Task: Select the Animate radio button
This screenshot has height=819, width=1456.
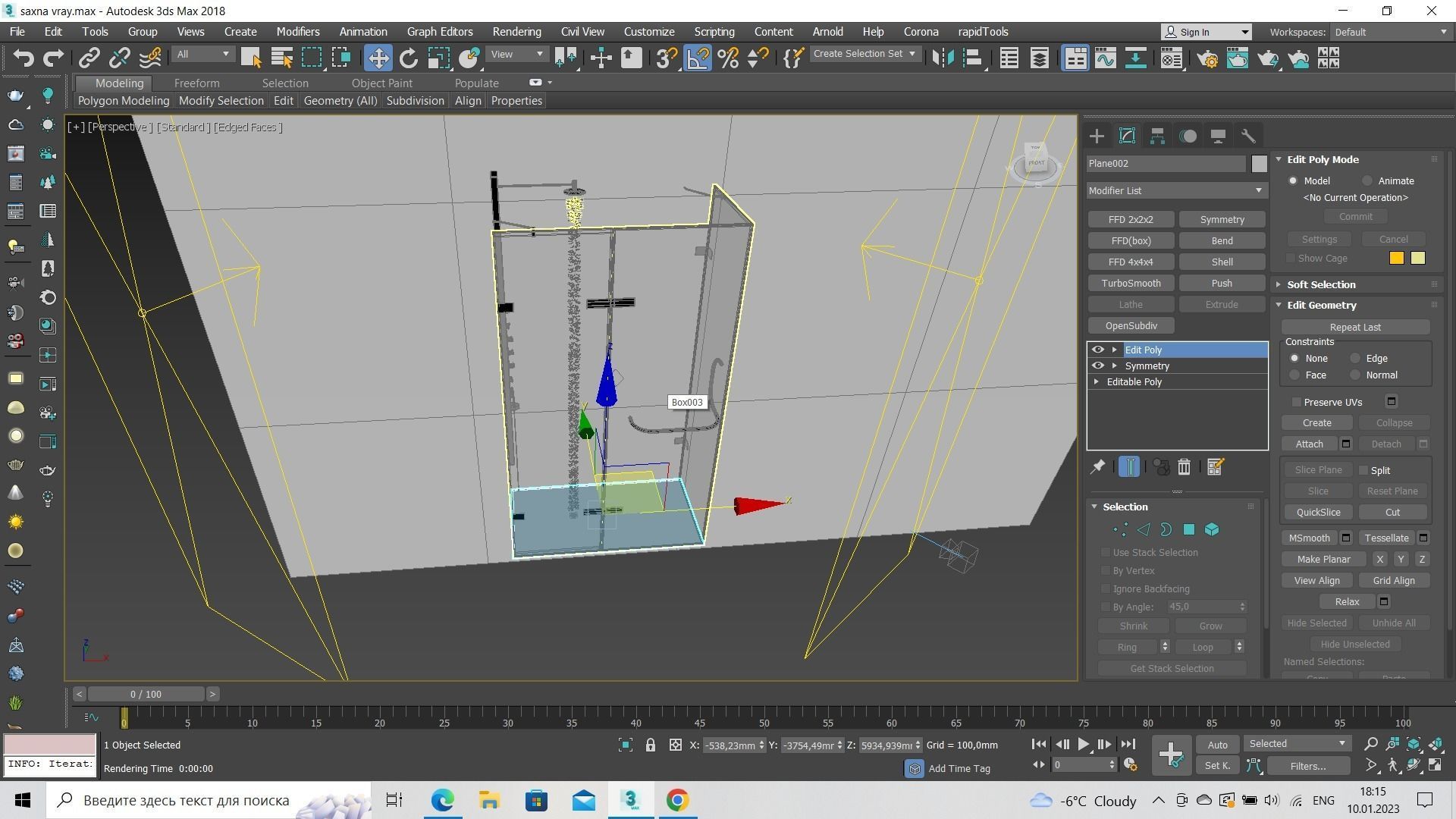Action: tap(1367, 180)
